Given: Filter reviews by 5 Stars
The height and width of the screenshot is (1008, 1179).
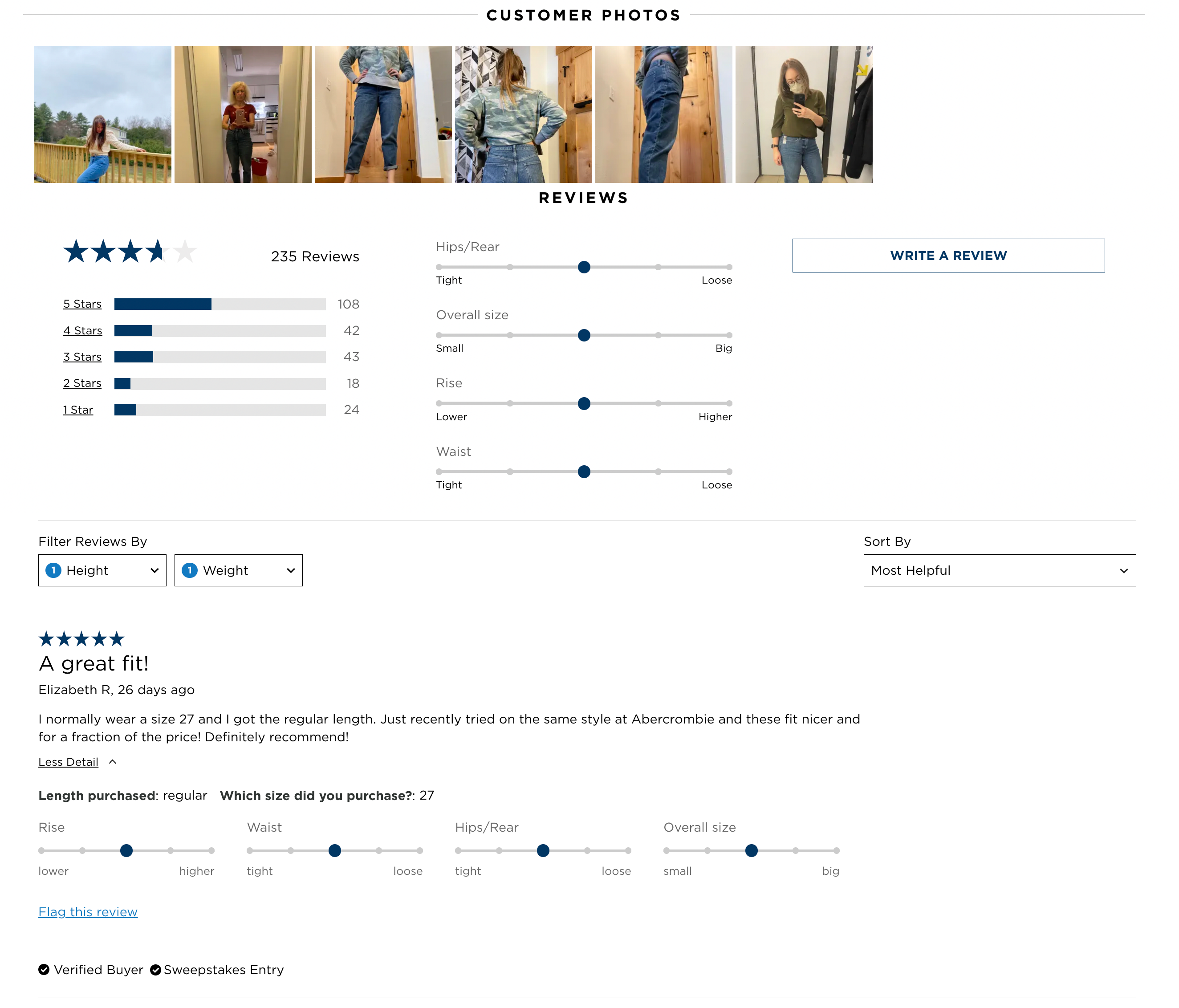Looking at the screenshot, I should [82, 304].
